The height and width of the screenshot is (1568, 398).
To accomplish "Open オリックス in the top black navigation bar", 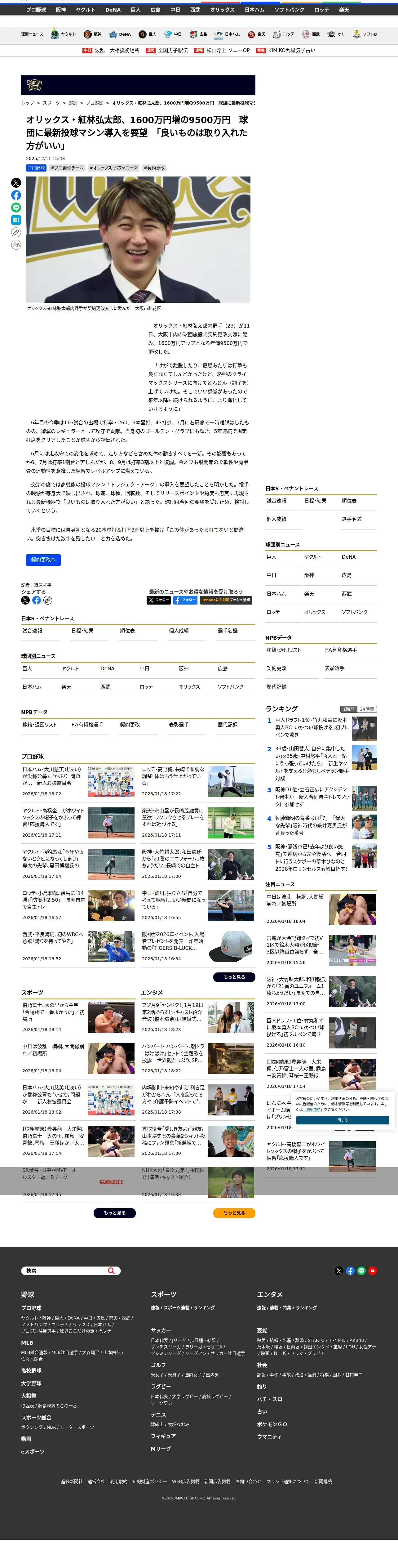I will click(222, 10).
